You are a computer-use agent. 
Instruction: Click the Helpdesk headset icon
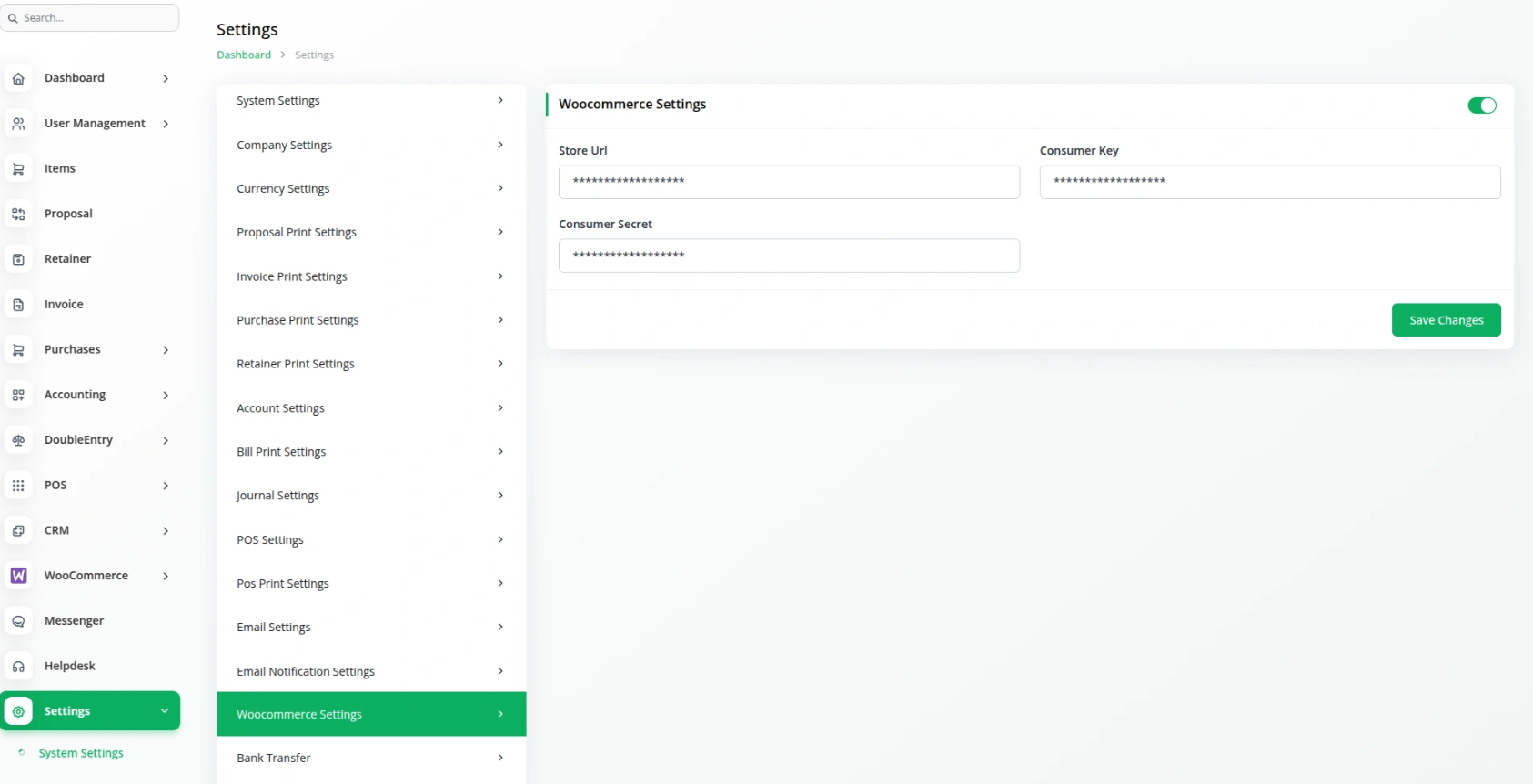pos(18,667)
